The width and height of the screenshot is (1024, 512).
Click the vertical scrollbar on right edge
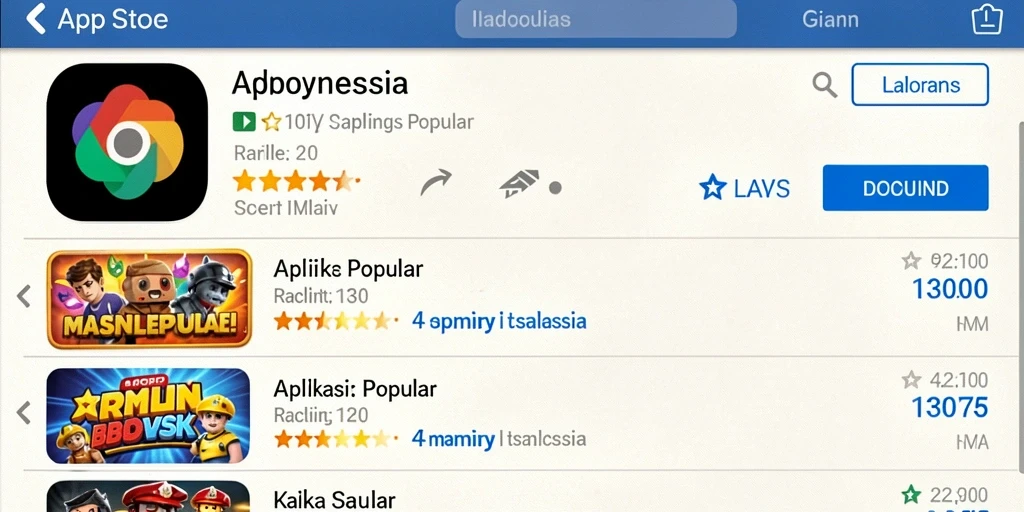tap(1021, 294)
